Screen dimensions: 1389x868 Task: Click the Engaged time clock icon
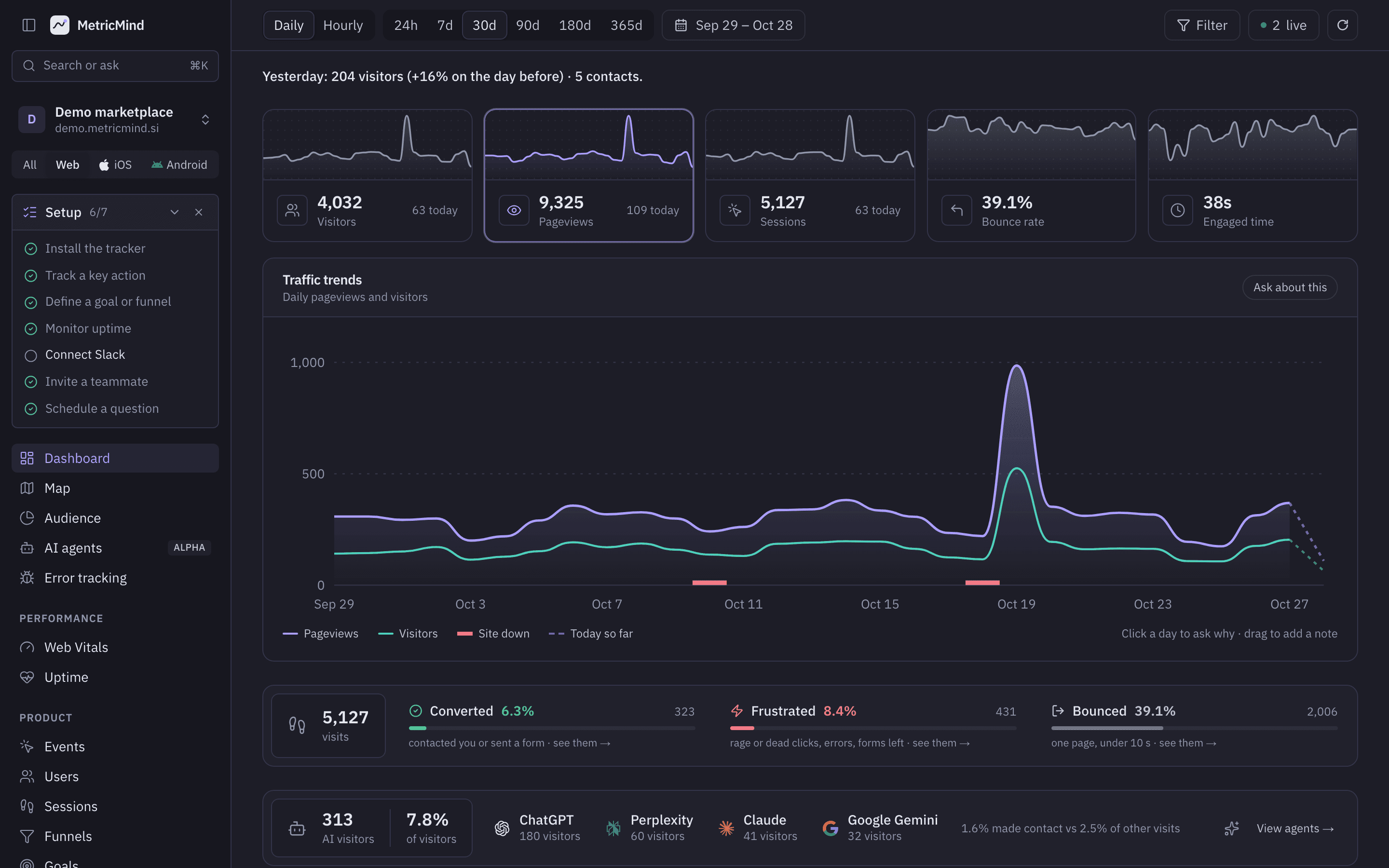coord(1177,210)
